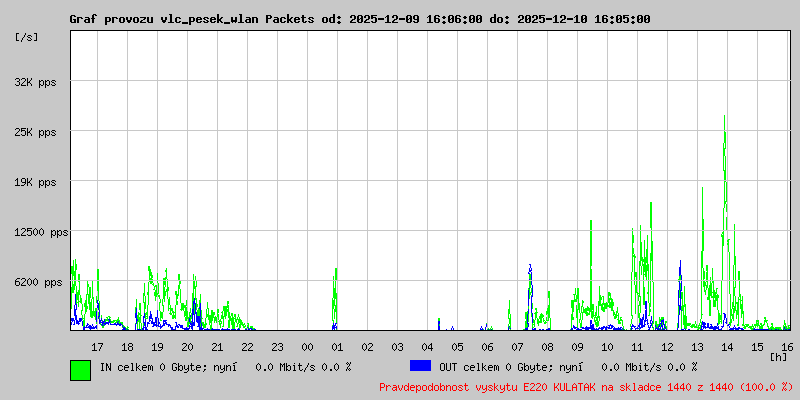Click the hour 14 marker on time axis
The height and width of the screenshot is (400, 800).
click(x=727, y=347)
